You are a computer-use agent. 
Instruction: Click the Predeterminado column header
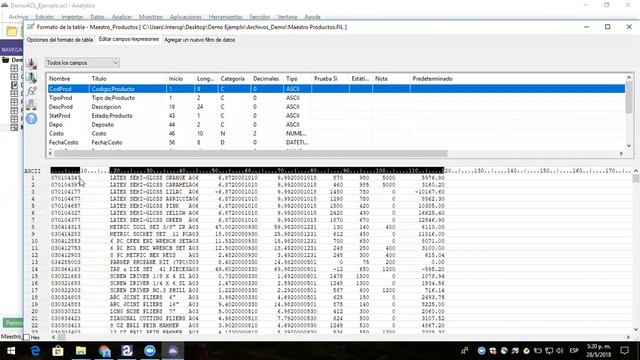[x=432, y=79]
